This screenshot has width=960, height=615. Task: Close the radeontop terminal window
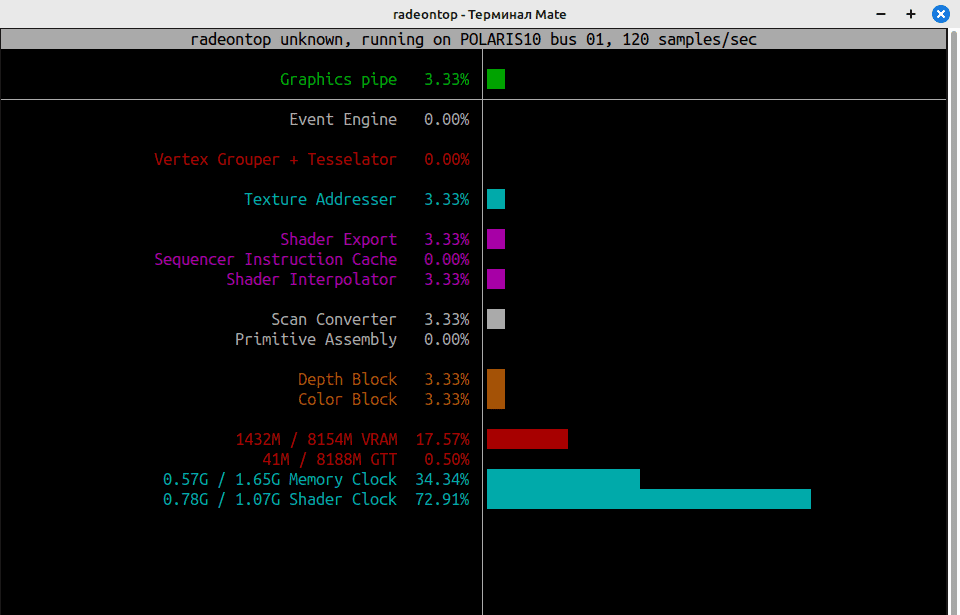[x=940, y=14]
